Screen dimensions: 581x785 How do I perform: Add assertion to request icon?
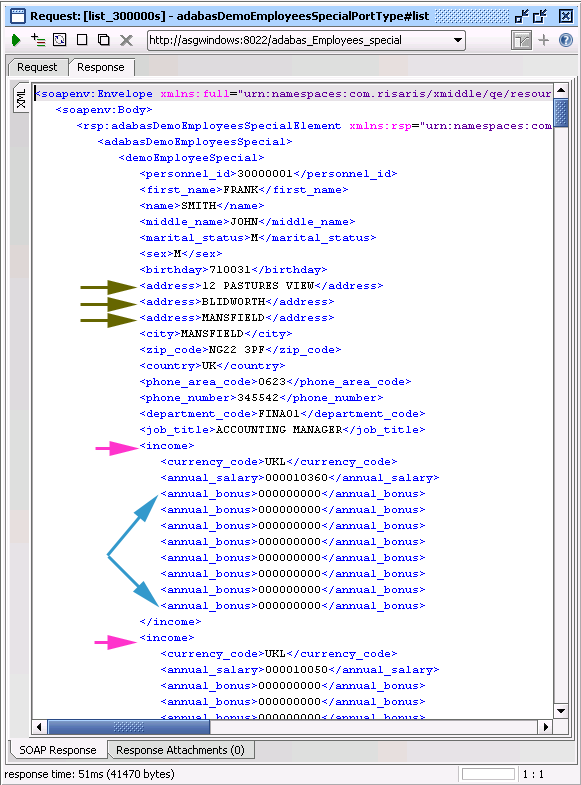(38, 40)
